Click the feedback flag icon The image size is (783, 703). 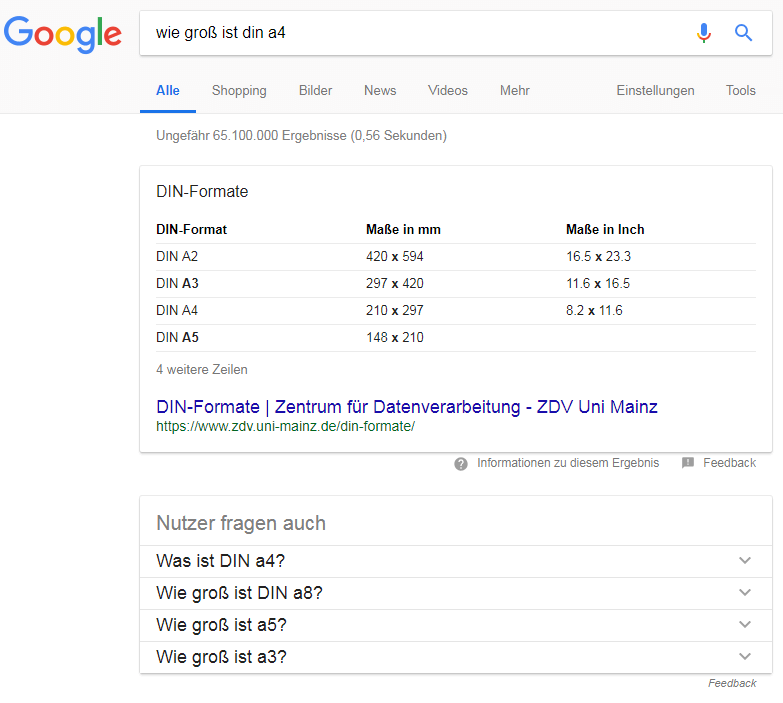(x=688, y=463)
